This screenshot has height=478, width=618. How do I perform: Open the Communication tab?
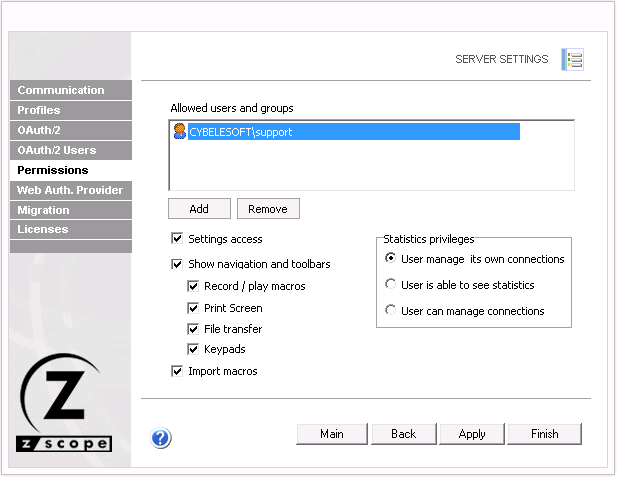[x=70, y=90]
